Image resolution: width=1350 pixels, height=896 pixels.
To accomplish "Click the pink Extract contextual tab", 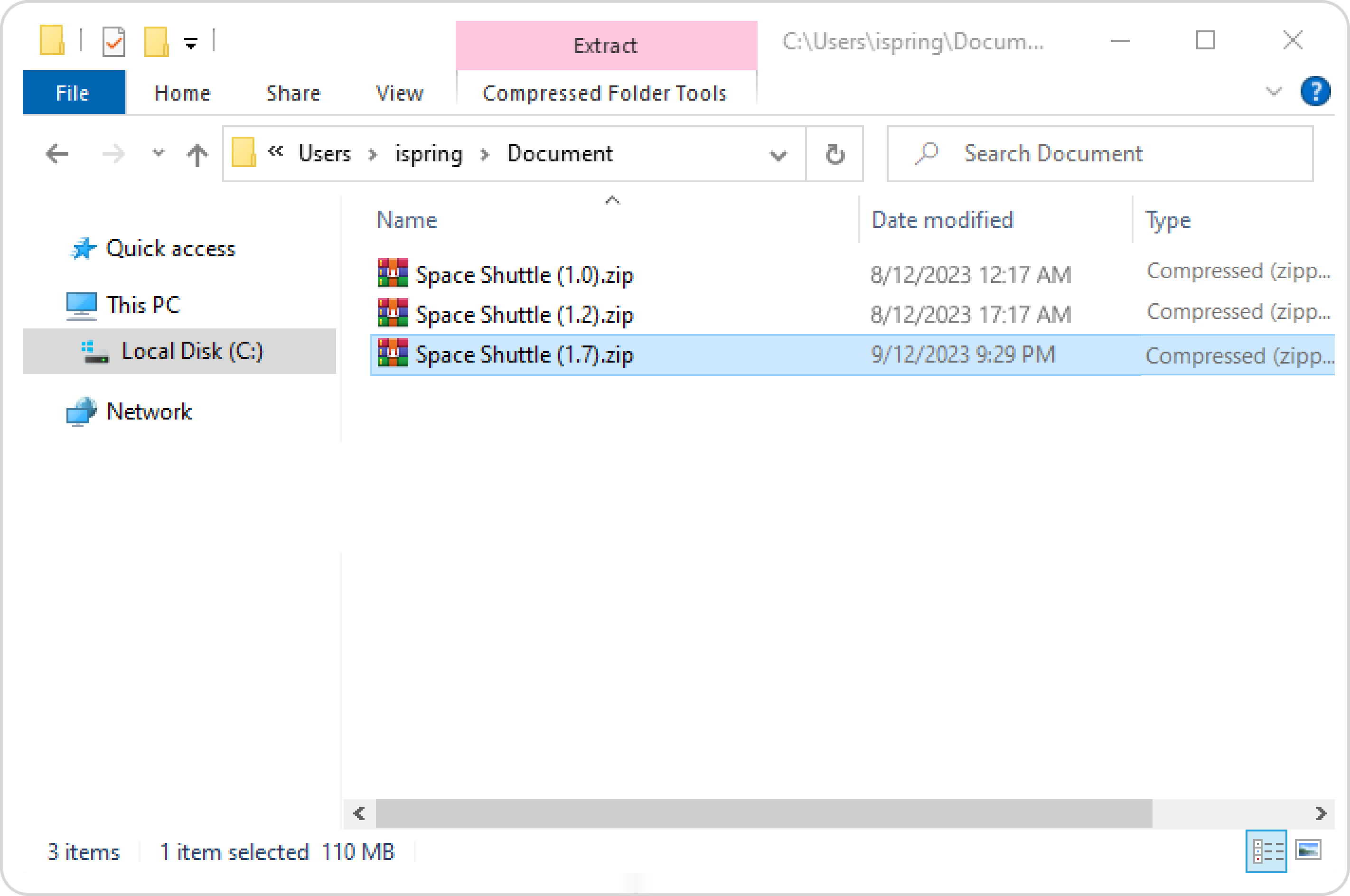I will (606, 45).
